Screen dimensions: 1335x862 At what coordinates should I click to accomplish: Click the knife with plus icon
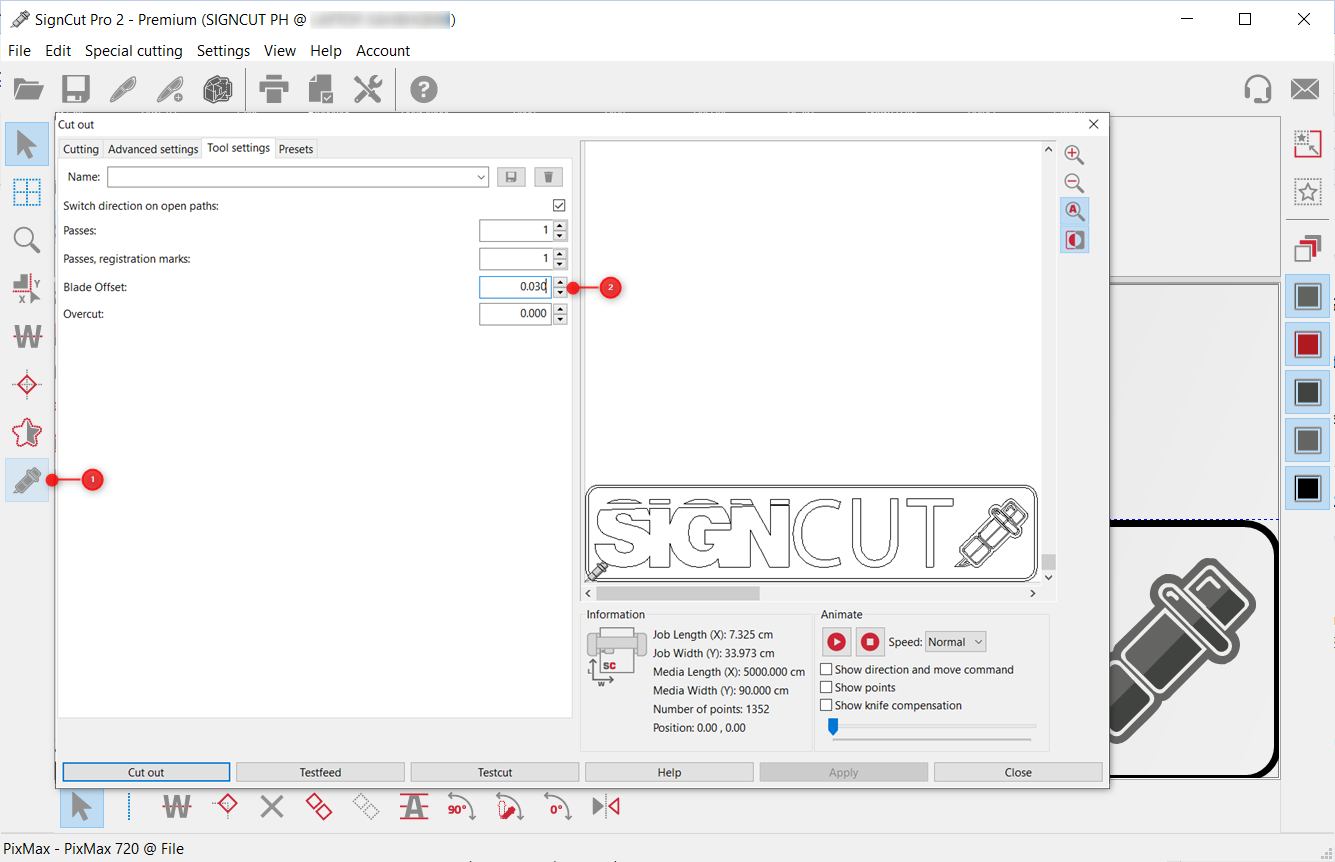(170, 90)
